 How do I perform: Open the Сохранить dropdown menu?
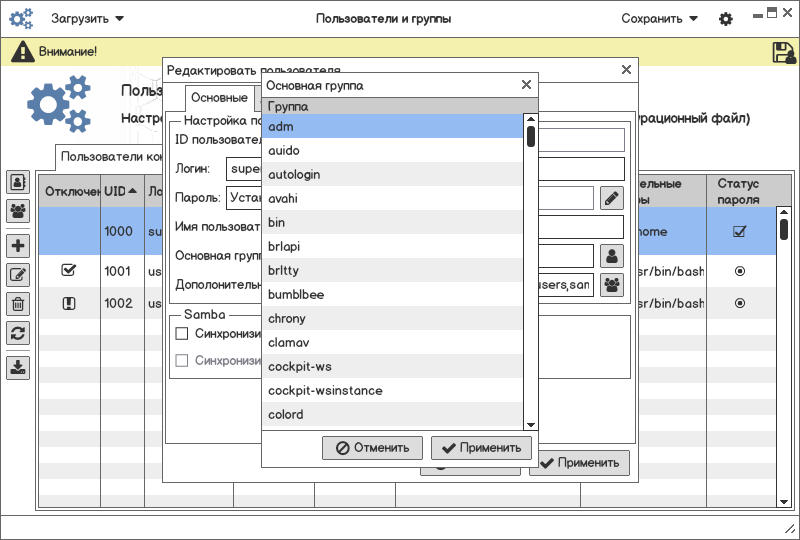pos(659,19)
